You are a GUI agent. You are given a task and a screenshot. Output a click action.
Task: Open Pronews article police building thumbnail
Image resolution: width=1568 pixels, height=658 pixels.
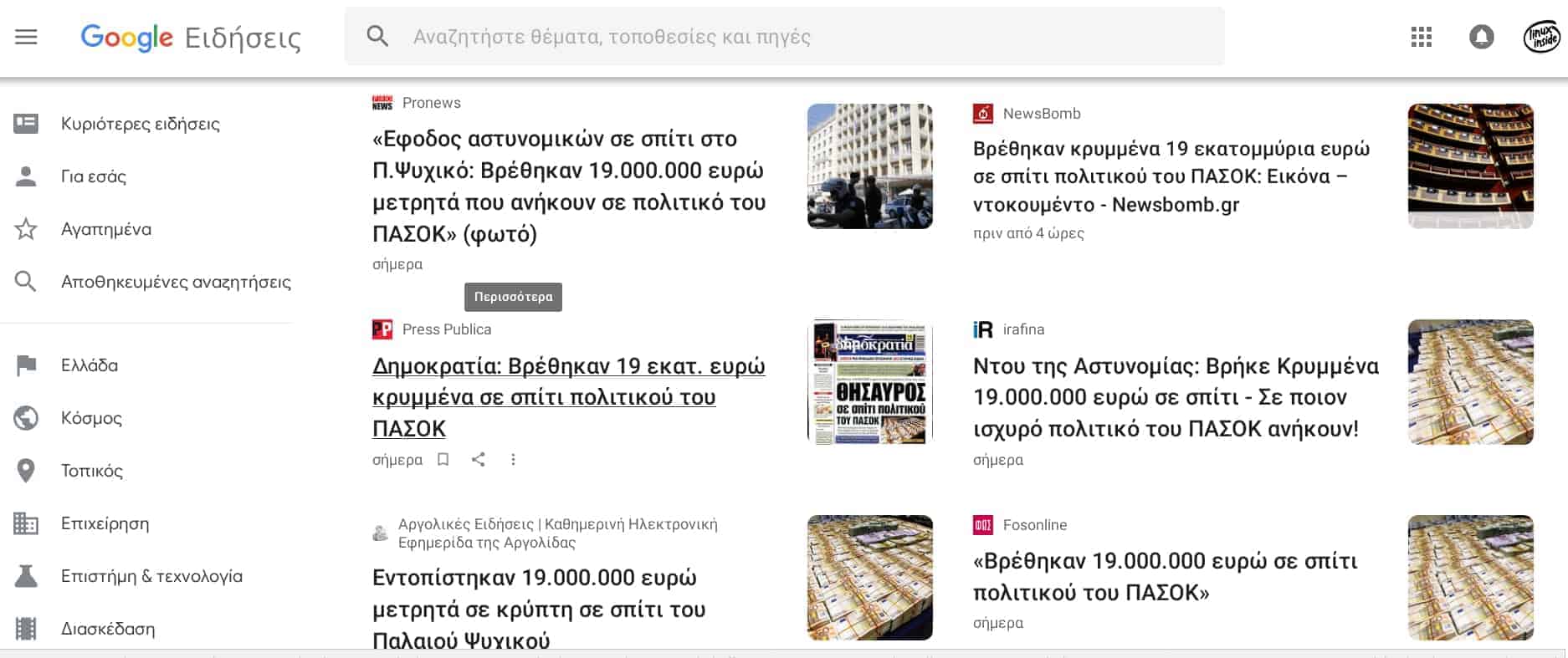[x=870, y=166]
